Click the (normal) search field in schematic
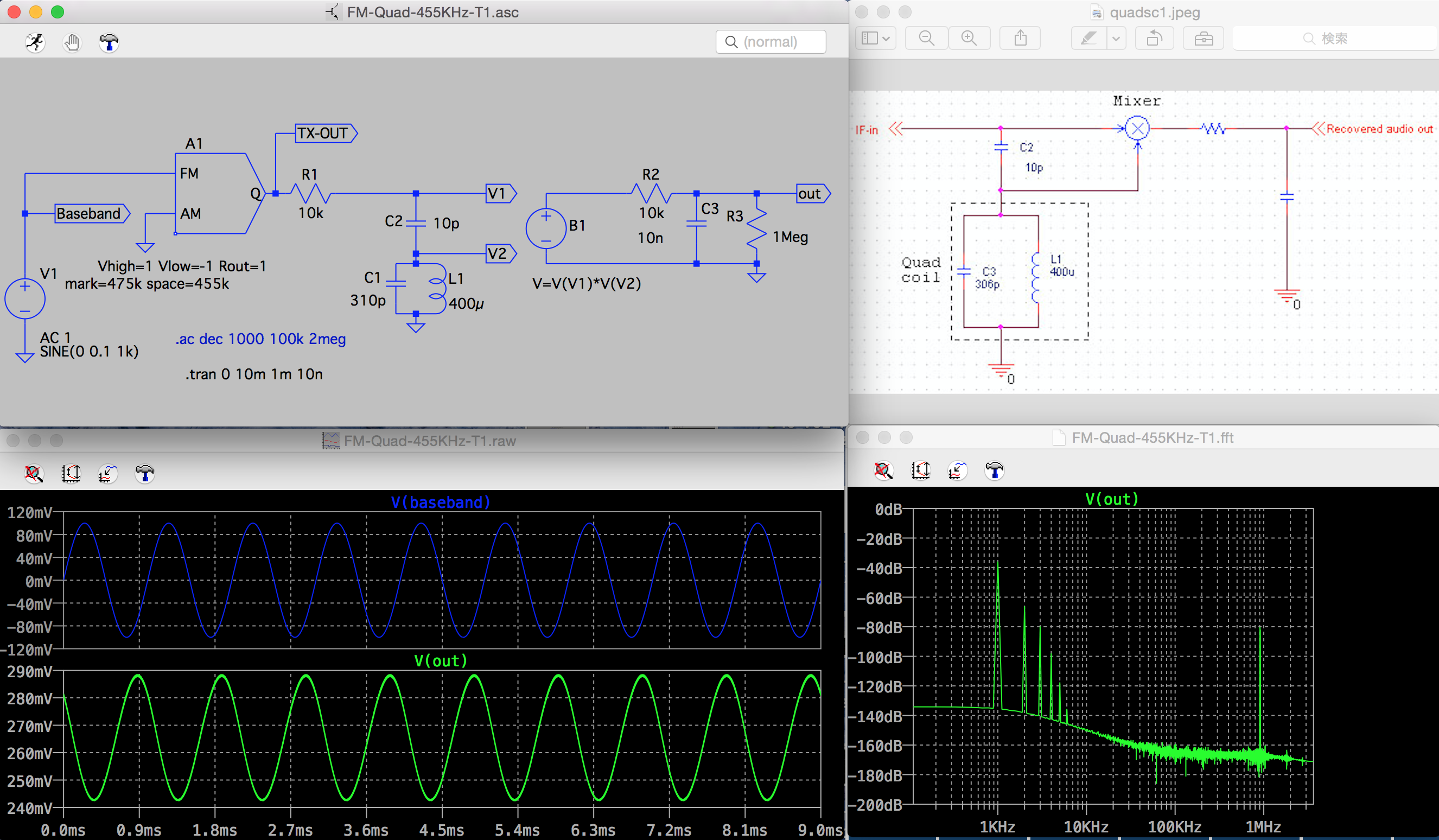This screenshot has width=1439, height=840. [x=771, y=42]
